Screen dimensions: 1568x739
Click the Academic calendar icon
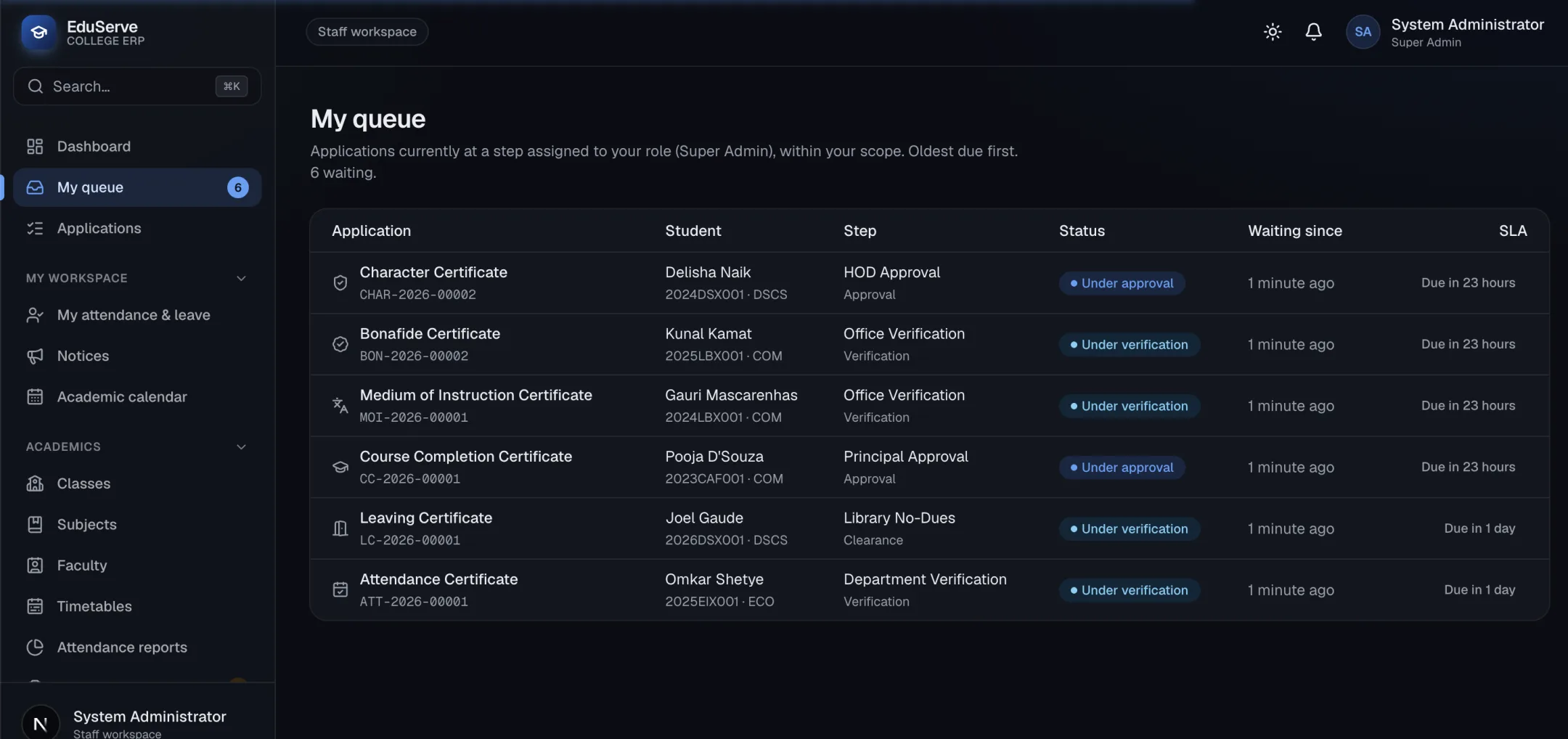click(x=35, y=397)
